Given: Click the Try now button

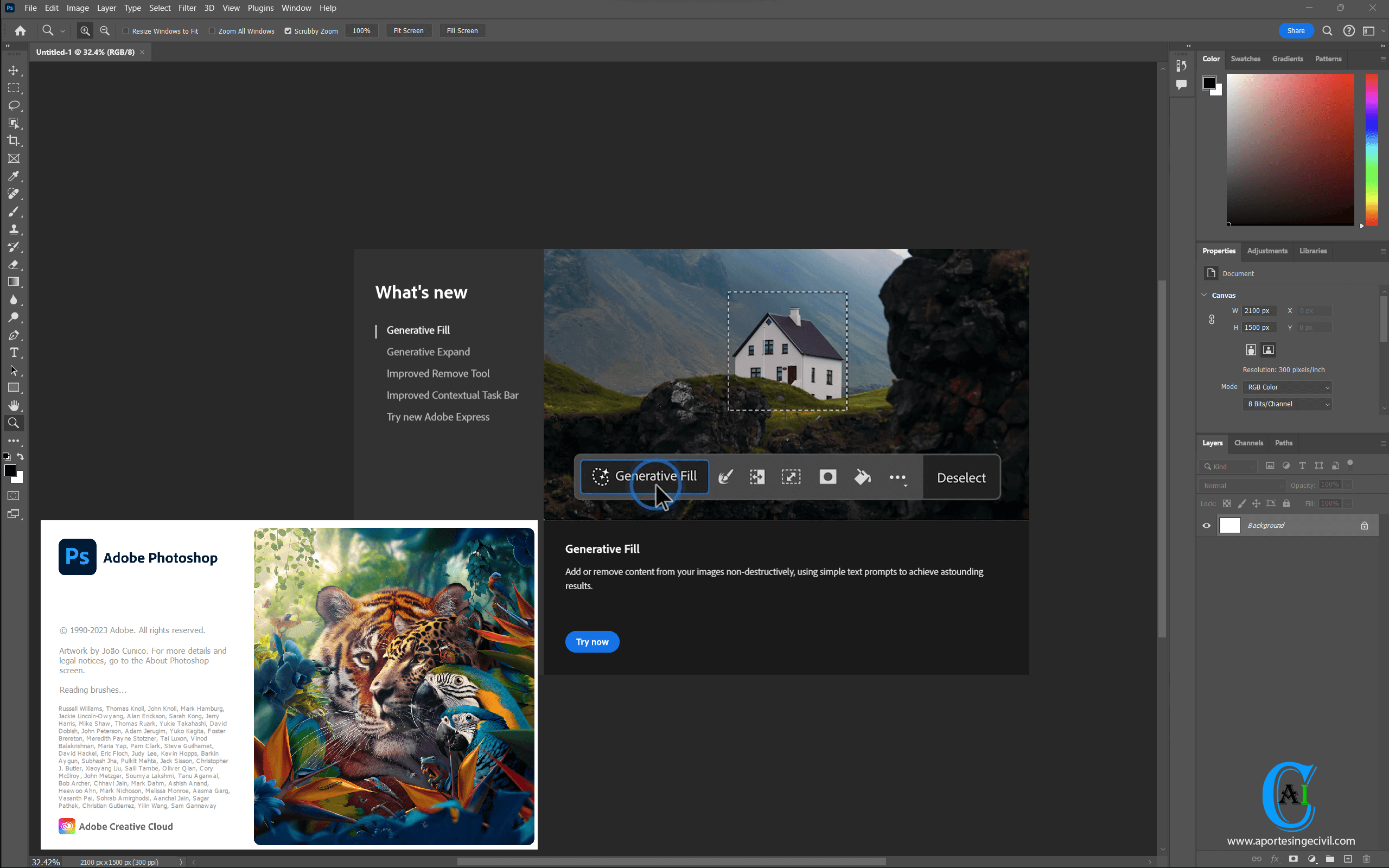Looking at the screenshot, I should click(x=592, y=641).
